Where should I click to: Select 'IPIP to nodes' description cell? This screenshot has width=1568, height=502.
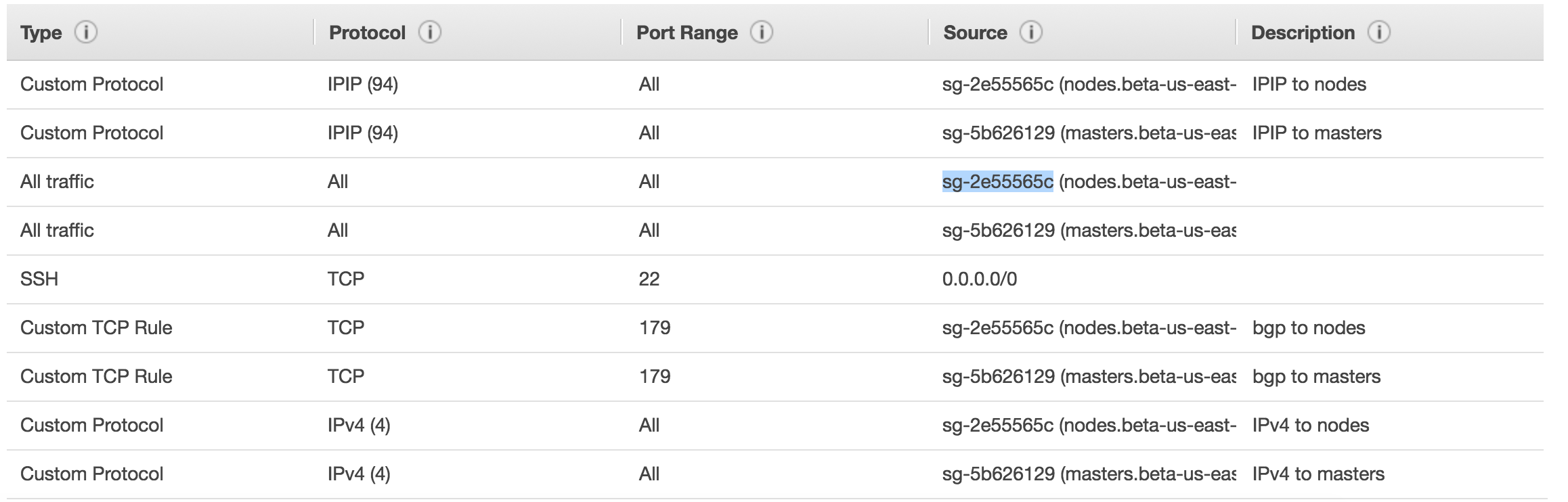pos(1309,84)
